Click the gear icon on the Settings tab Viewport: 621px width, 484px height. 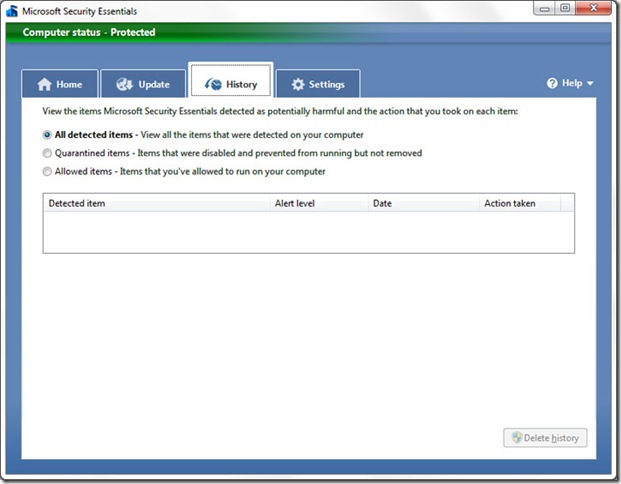pos(298,84)
